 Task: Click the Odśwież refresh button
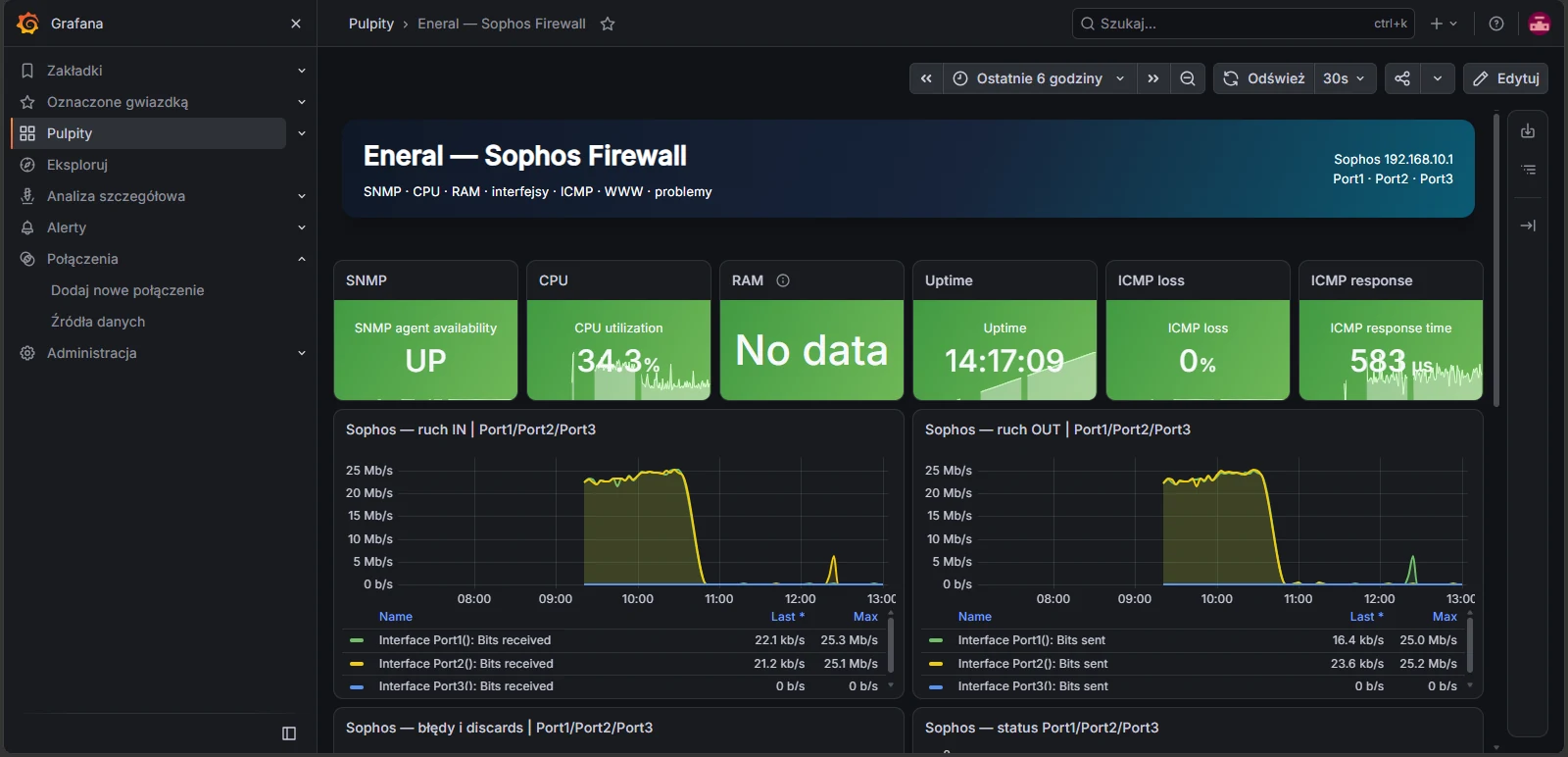pyautogui.click(x=1264, y=78)
